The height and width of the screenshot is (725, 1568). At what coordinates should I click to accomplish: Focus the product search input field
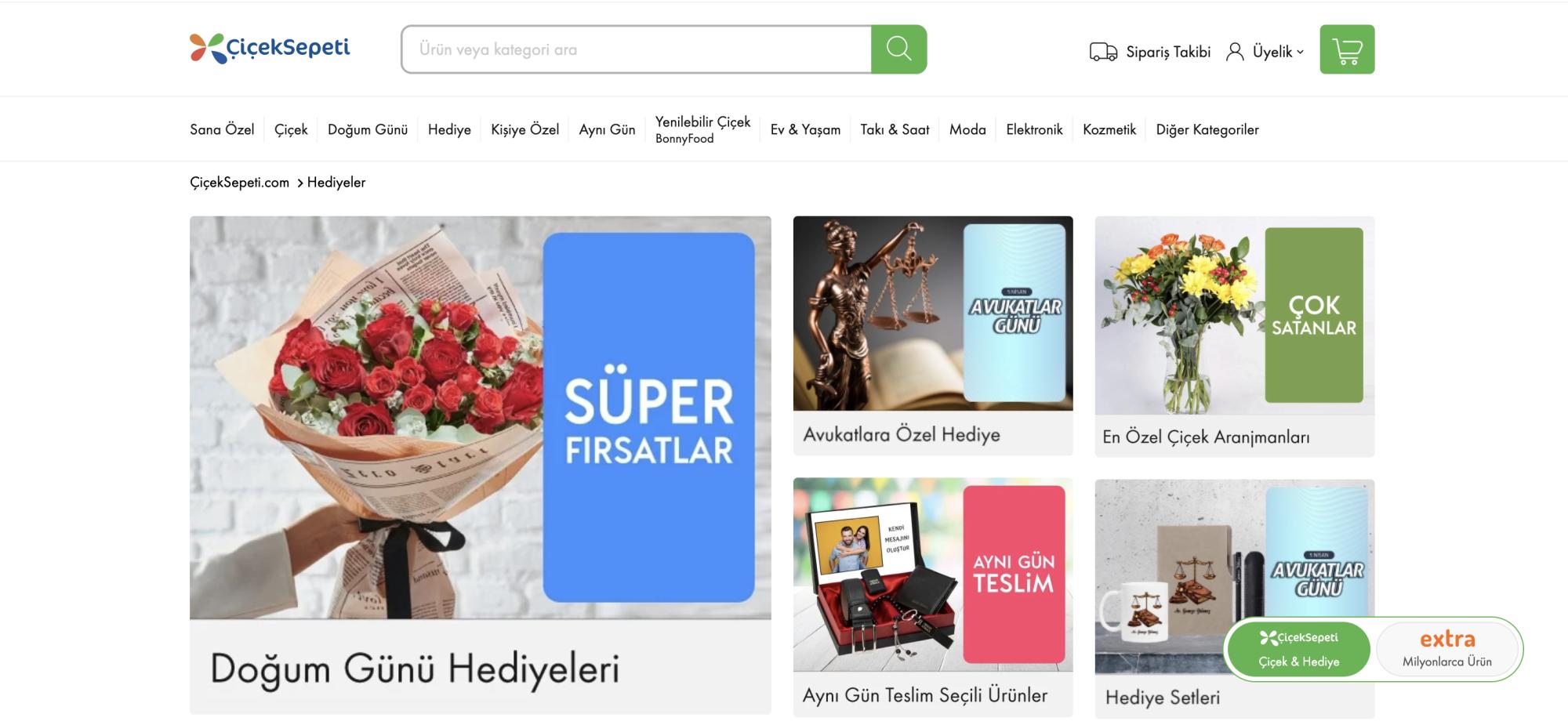[x=636, y=49]
